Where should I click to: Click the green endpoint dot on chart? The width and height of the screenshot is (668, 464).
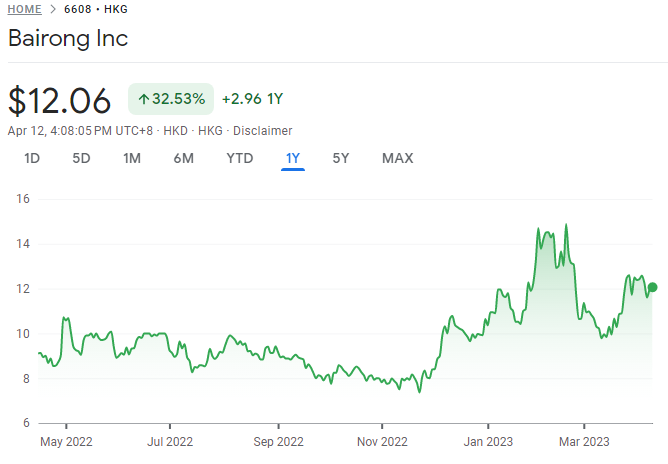pos(652,287)
